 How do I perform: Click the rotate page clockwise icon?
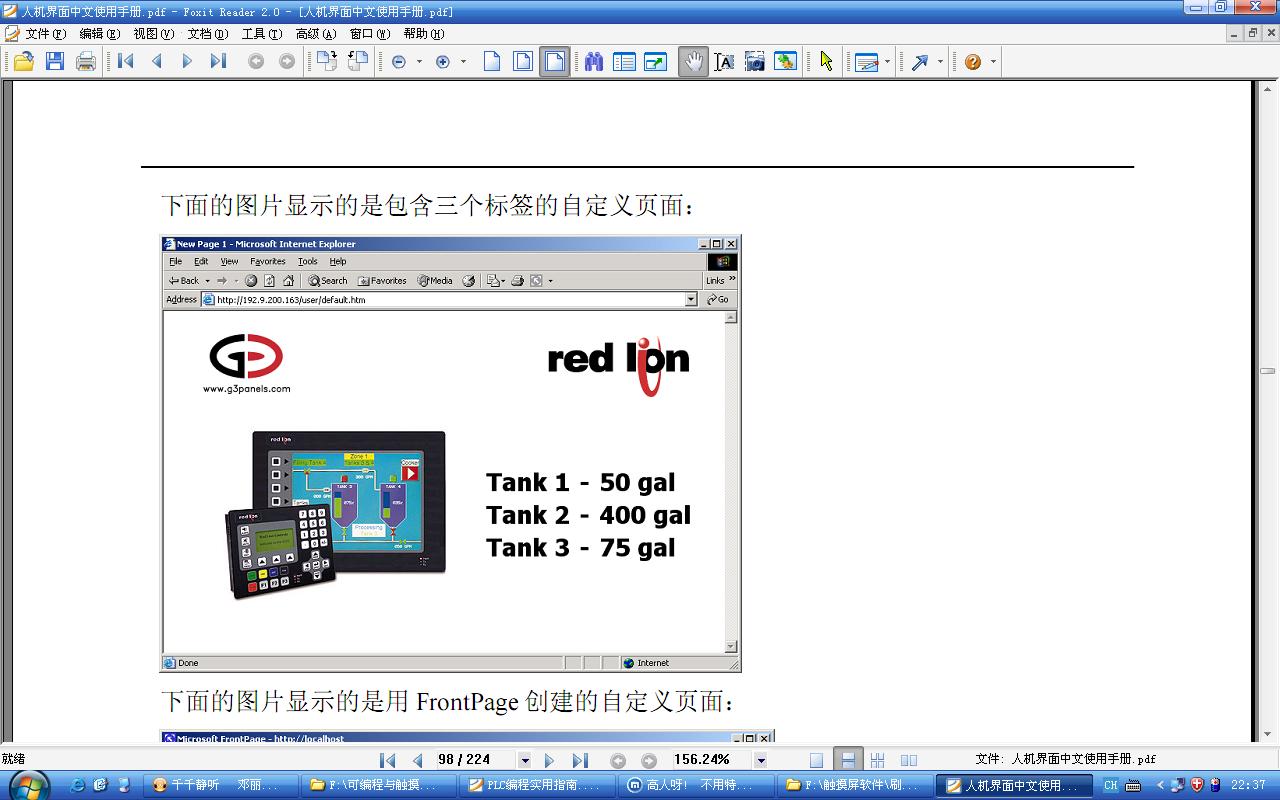327,62
